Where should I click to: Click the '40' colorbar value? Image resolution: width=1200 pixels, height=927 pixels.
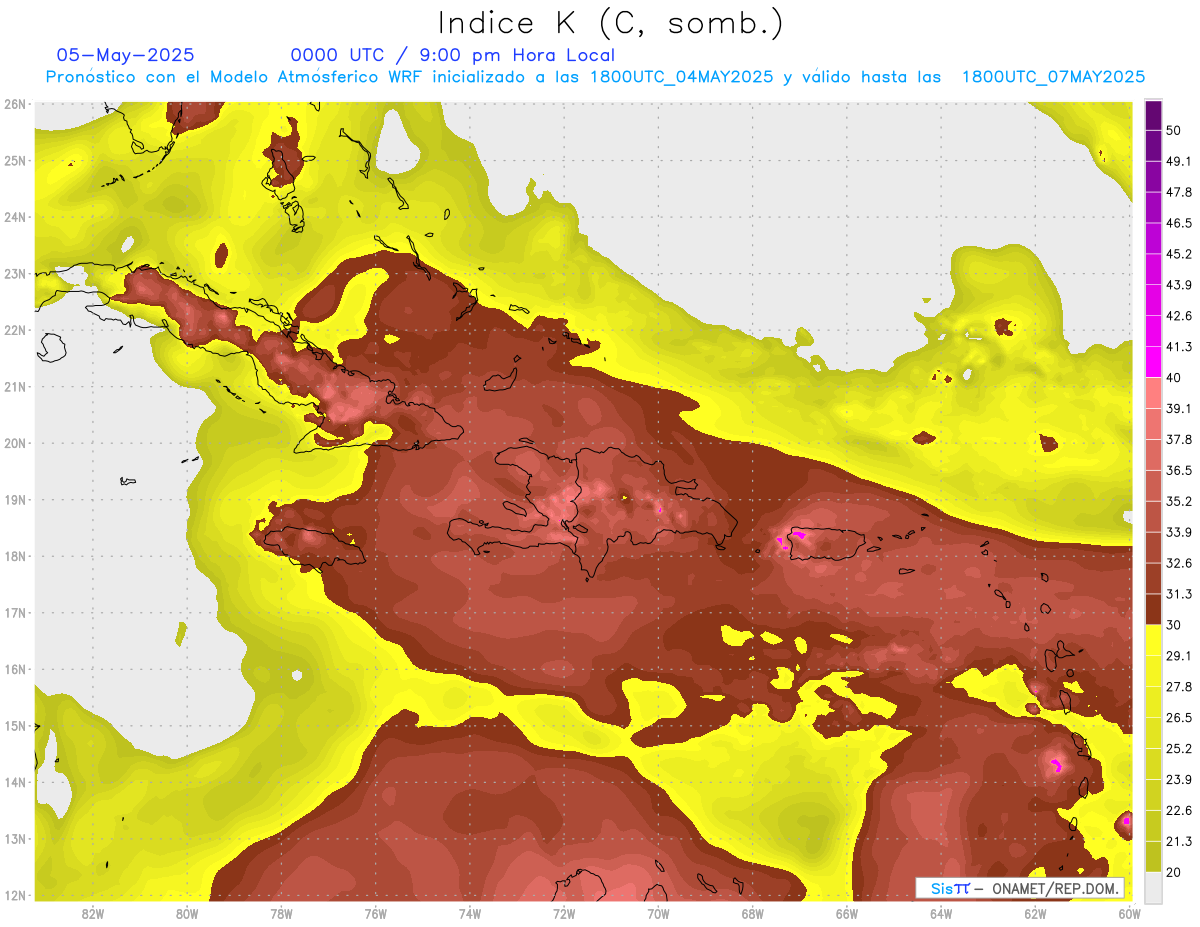click(1175, 377)
